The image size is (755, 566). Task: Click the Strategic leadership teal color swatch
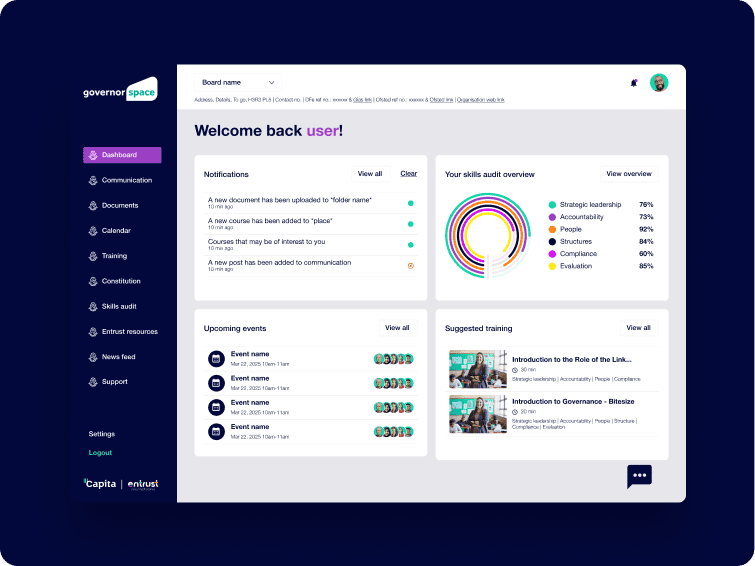coord(552,205)
